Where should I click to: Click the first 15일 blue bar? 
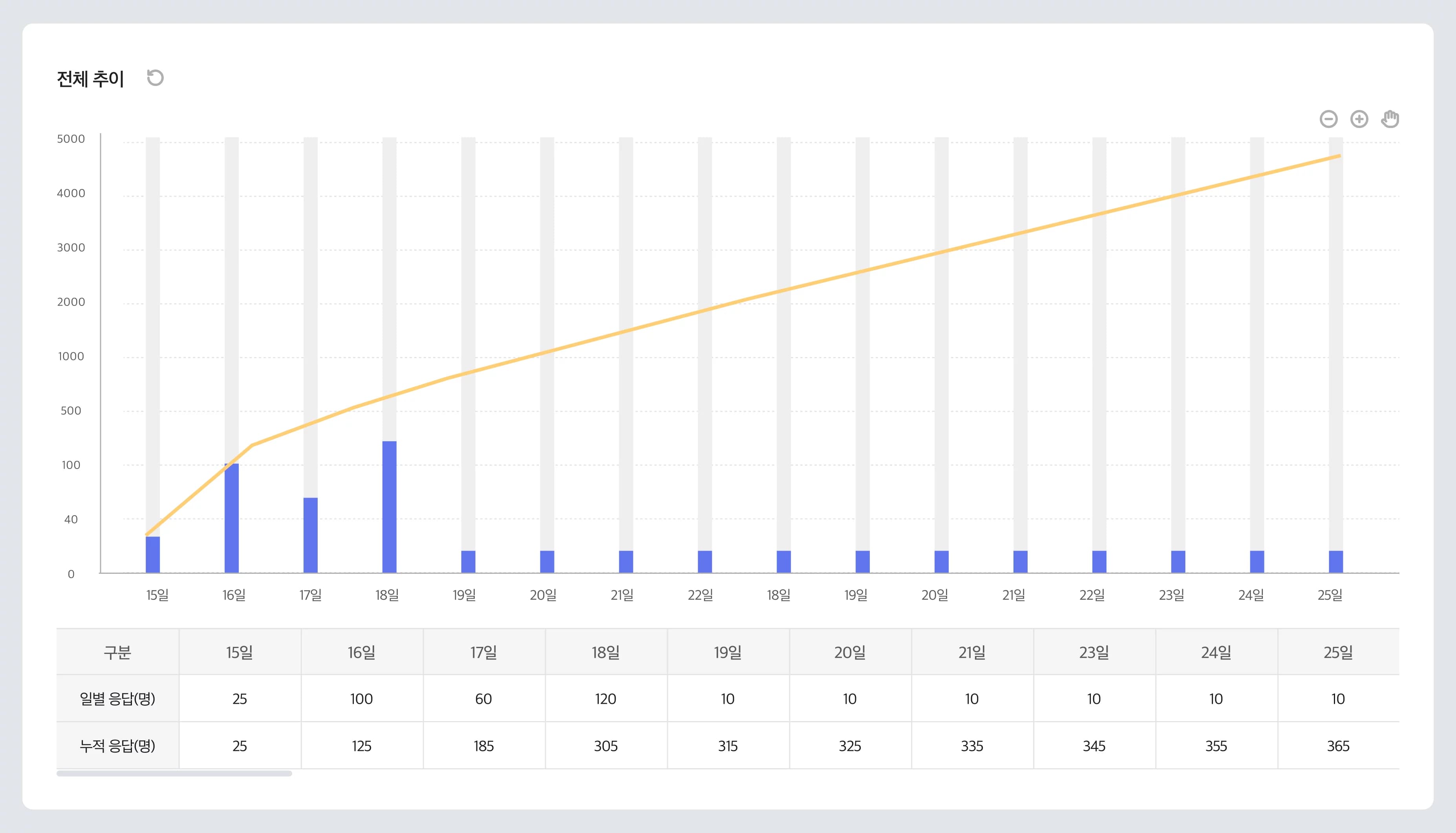(153, 555)
